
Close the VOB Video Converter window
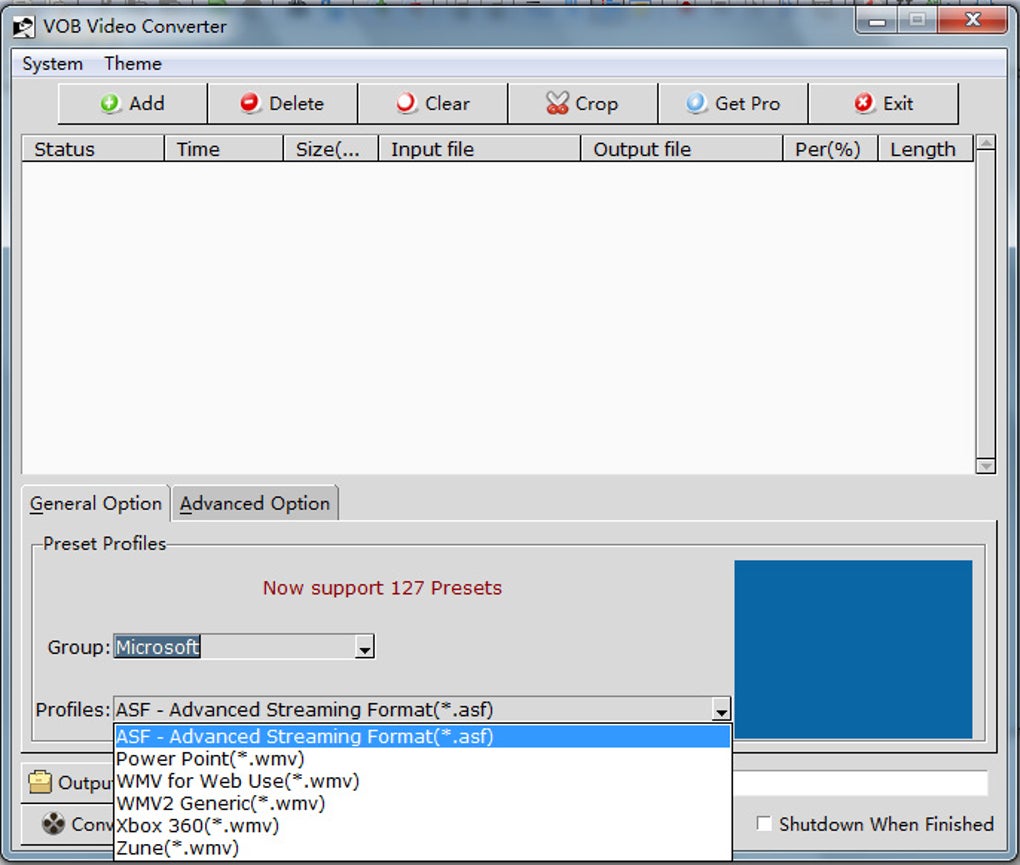(973, 20)
